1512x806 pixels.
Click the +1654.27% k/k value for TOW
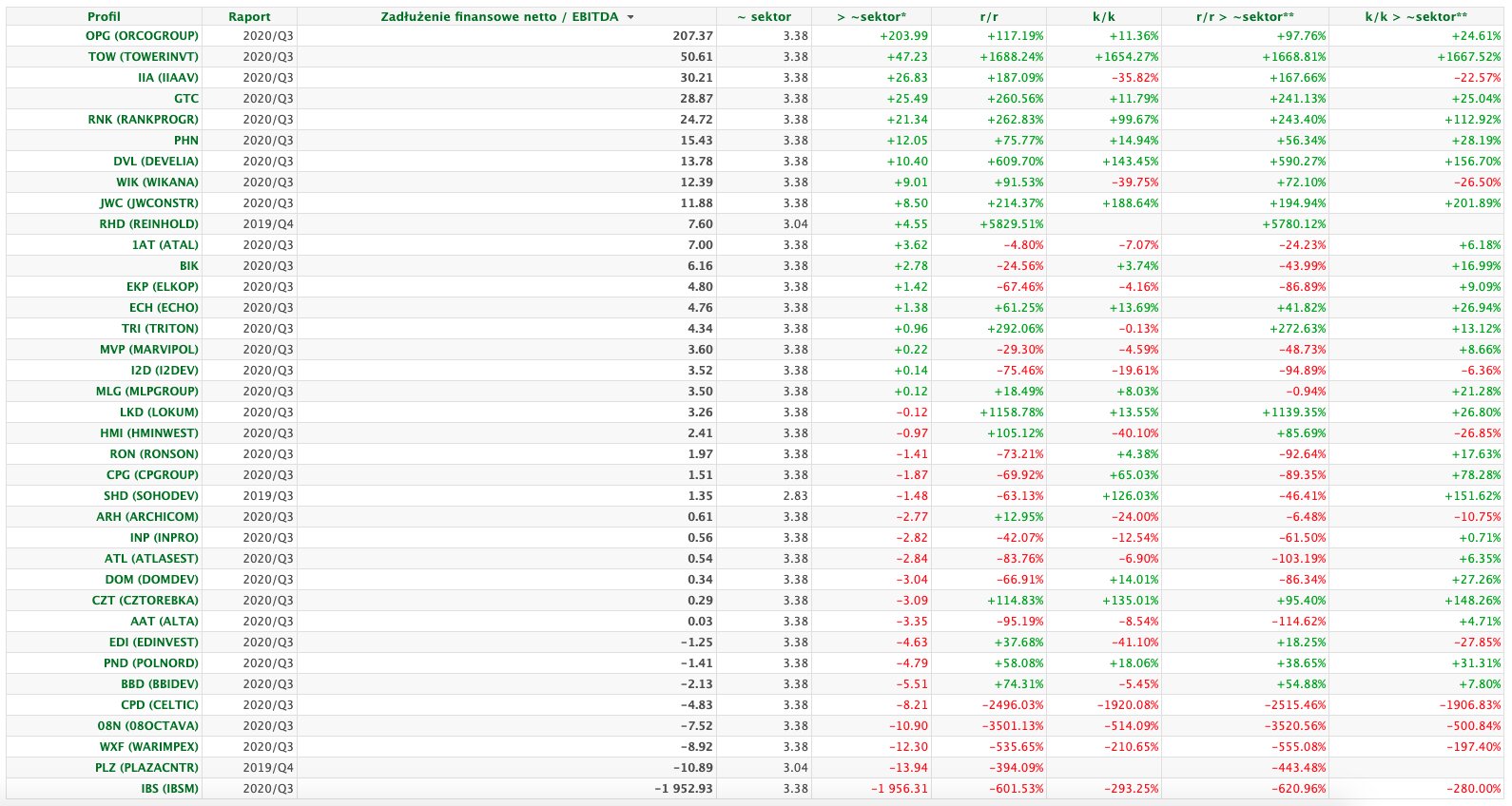pyautogui.click(x=1127, y=56)
